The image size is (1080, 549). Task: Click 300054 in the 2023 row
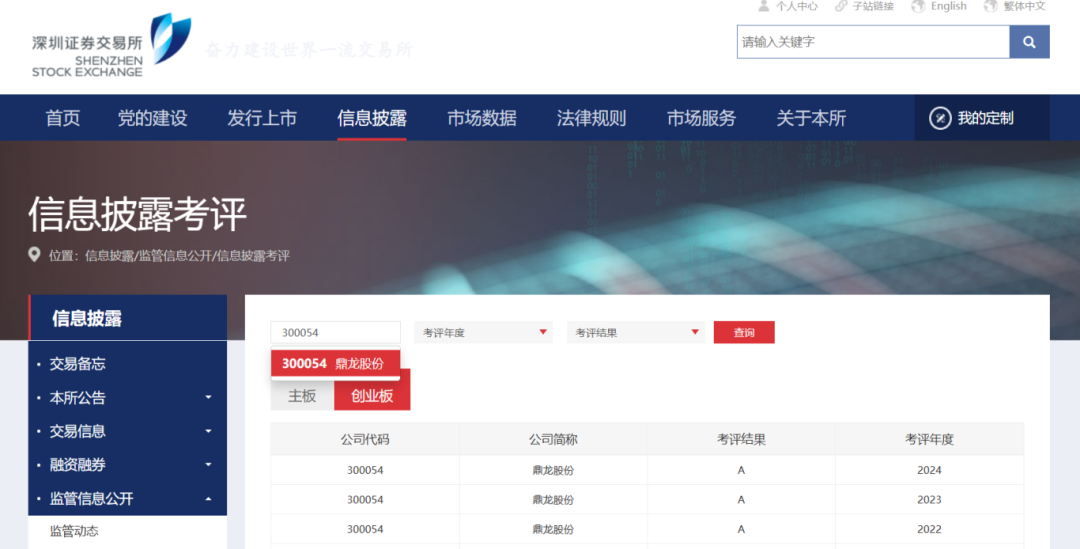pos(365,500)
